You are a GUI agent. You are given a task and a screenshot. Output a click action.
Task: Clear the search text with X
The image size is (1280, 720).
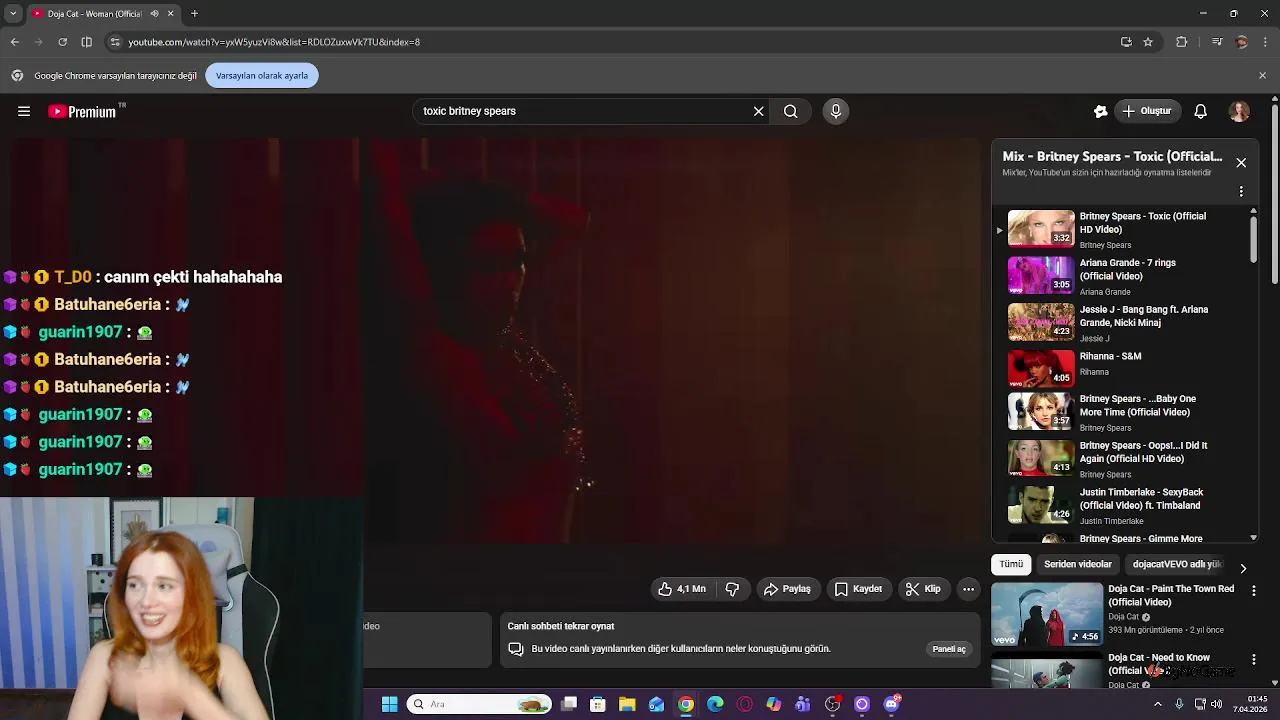coord(759,111)
